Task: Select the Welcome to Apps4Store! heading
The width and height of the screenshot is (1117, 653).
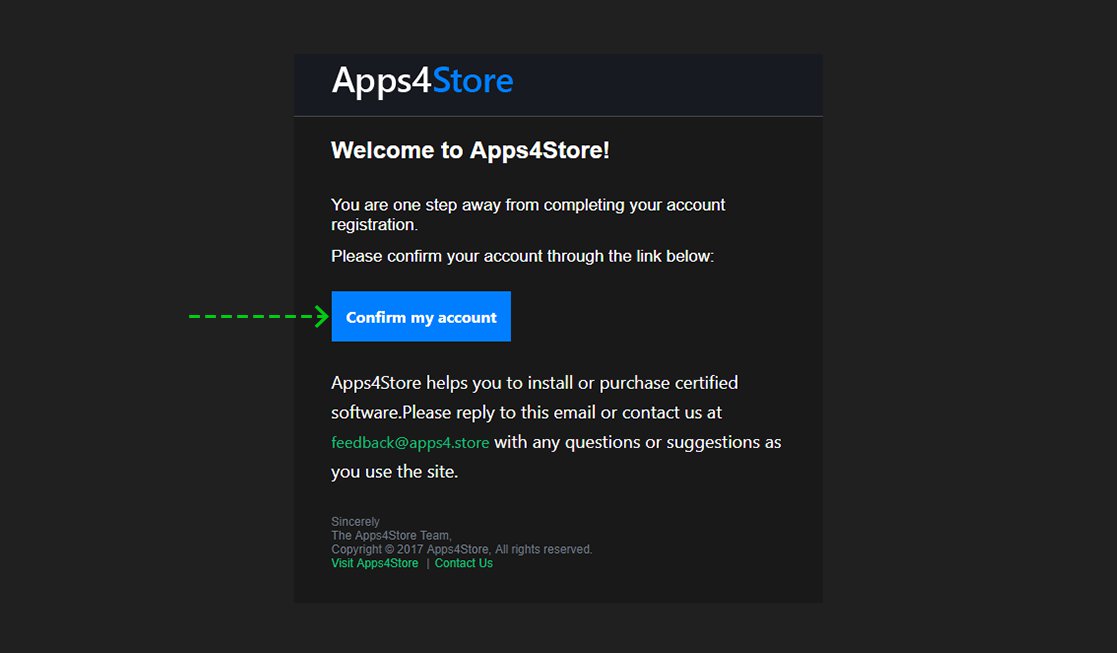Action: click(x=470, y=150)
